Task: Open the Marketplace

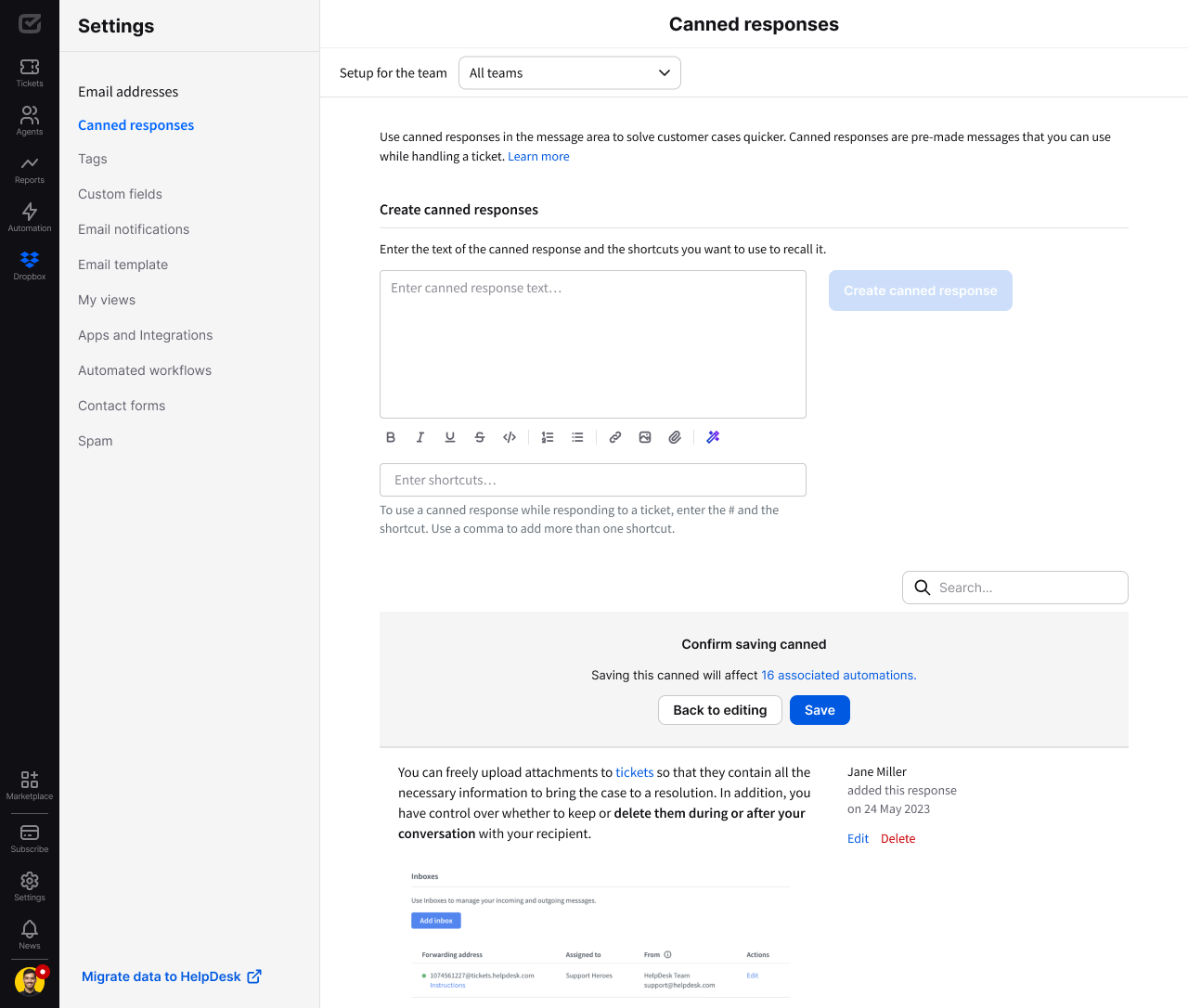Action: pos(30,785)
